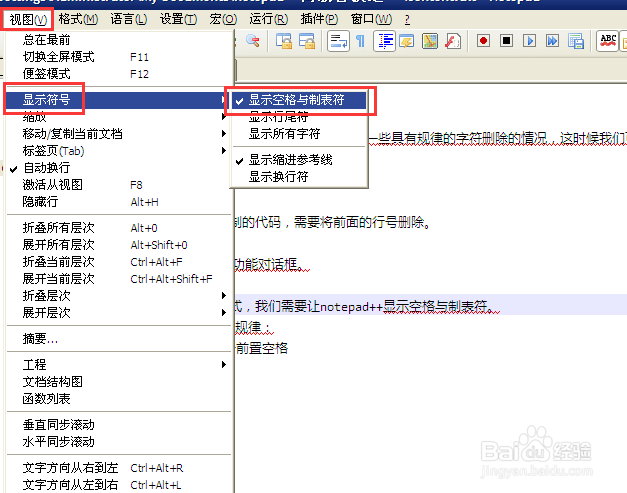Select 折叠所有层次
The height and width of the screenshot is (493, 627).
[x=119, y=228]
